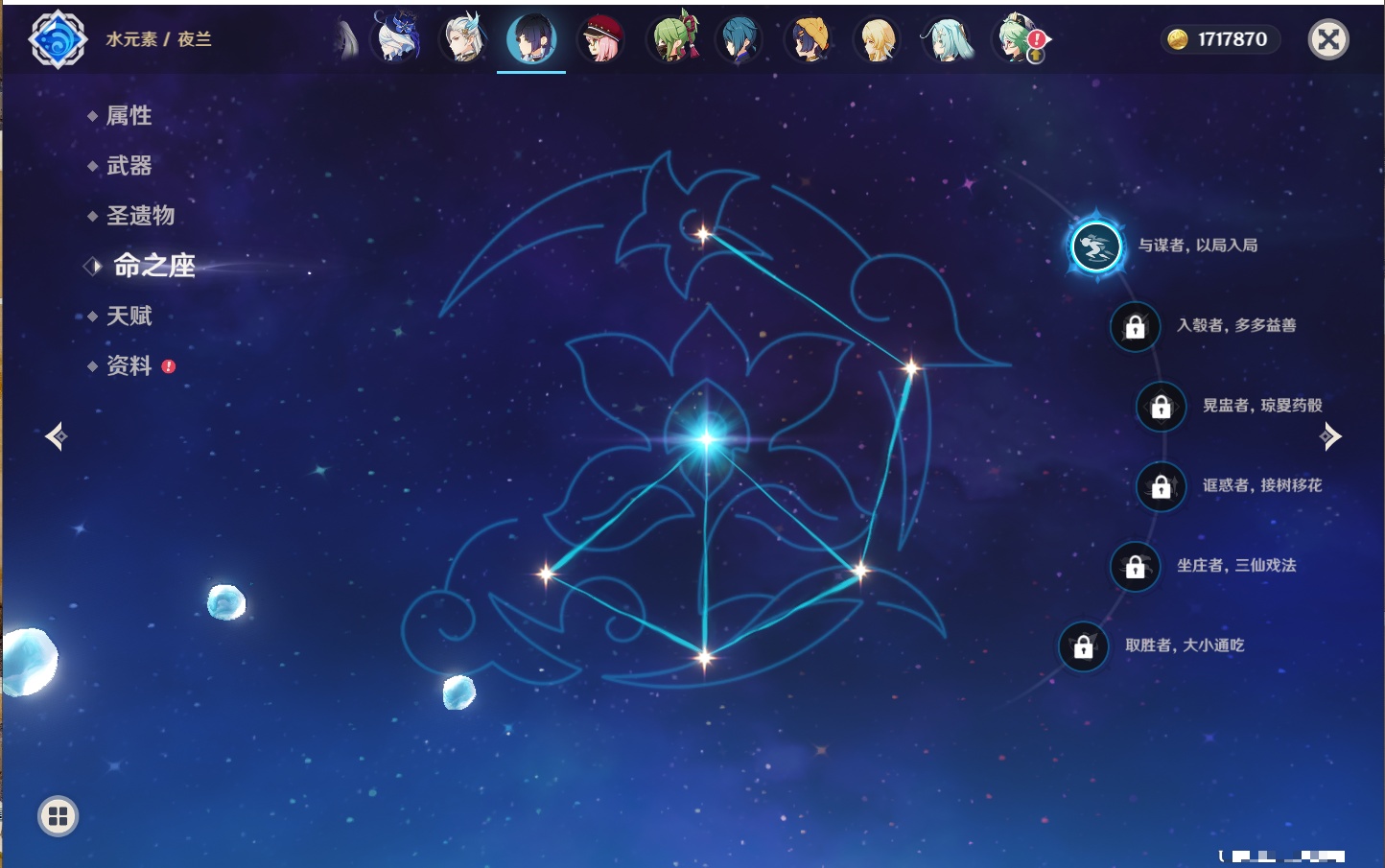Click the label 诓惑者，接树移花
The height and width of the screenshot is (868, 1385).
pyautogui.click(x=1262, y=485)
